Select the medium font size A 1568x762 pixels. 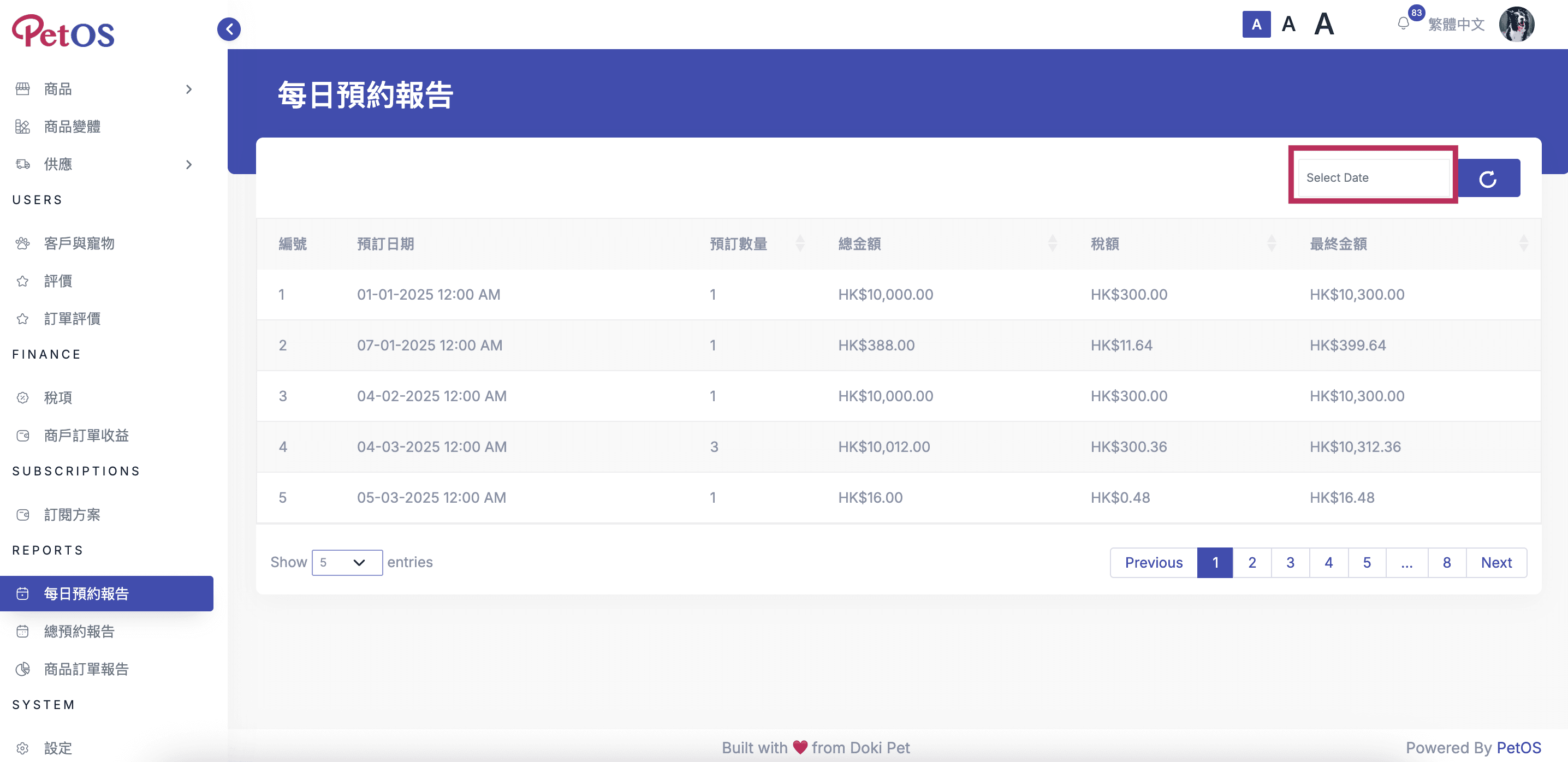tap(1288, 25)
